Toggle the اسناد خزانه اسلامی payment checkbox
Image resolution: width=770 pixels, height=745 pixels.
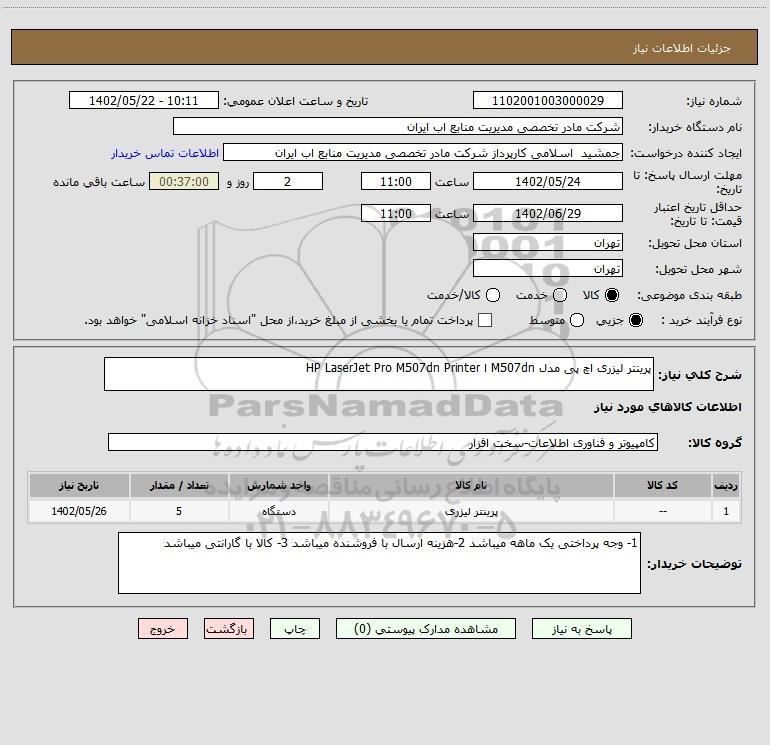click(x=485, y=320)
